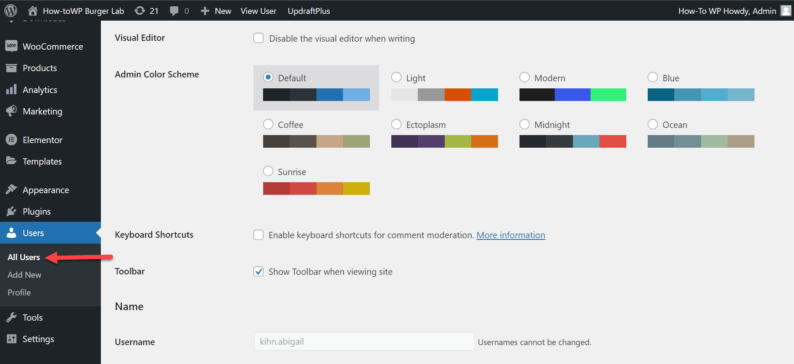
Task: Go to All Users submenu
Action: pyautogui.click(x=24, y=257)
